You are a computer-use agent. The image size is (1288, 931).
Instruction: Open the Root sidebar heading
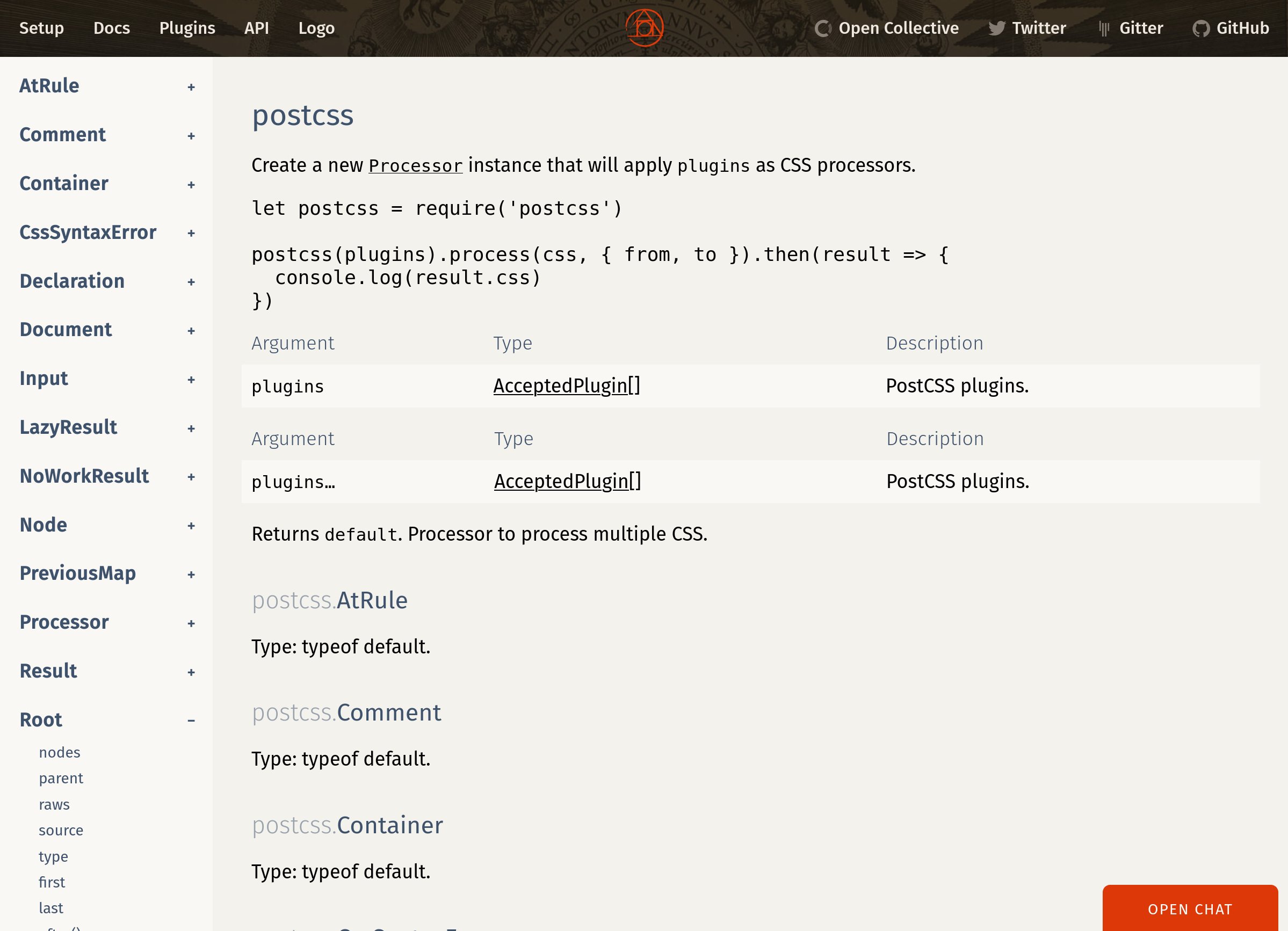41,720
